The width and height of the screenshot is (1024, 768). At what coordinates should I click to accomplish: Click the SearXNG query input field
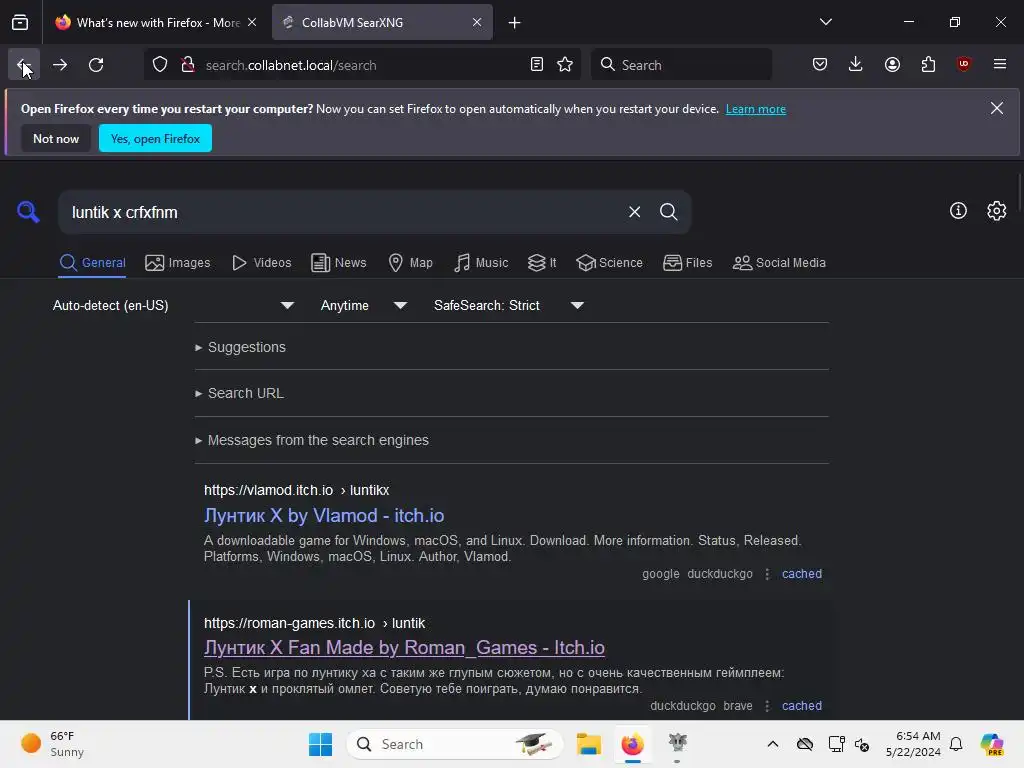[343, 212]
